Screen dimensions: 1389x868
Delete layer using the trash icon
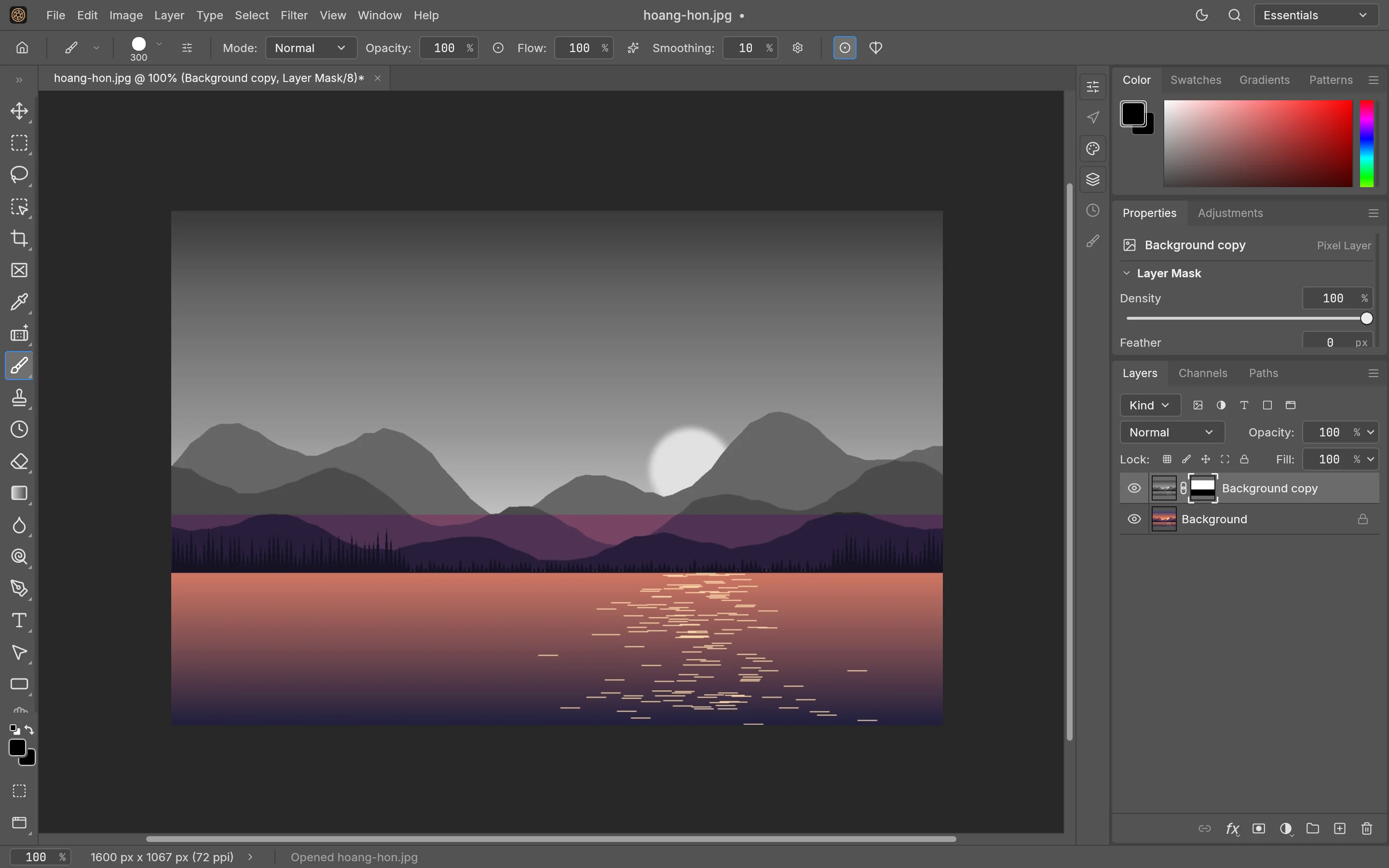pos(1367,828)
